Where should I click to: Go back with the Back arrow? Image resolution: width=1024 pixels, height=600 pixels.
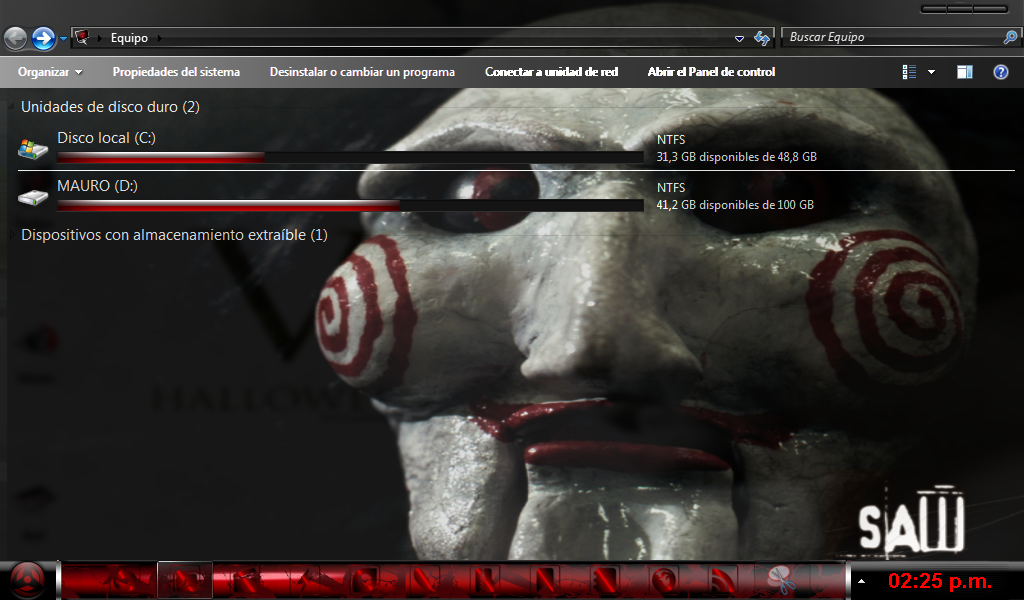[16, 39]
